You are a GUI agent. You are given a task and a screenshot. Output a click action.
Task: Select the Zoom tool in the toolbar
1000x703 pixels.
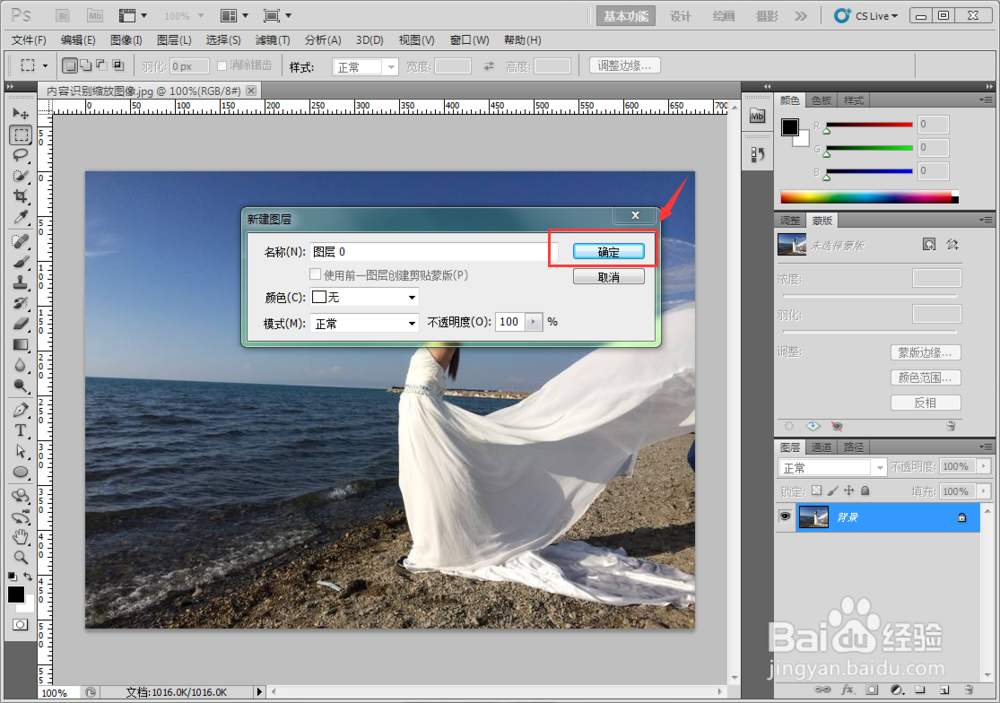[20, 559]
